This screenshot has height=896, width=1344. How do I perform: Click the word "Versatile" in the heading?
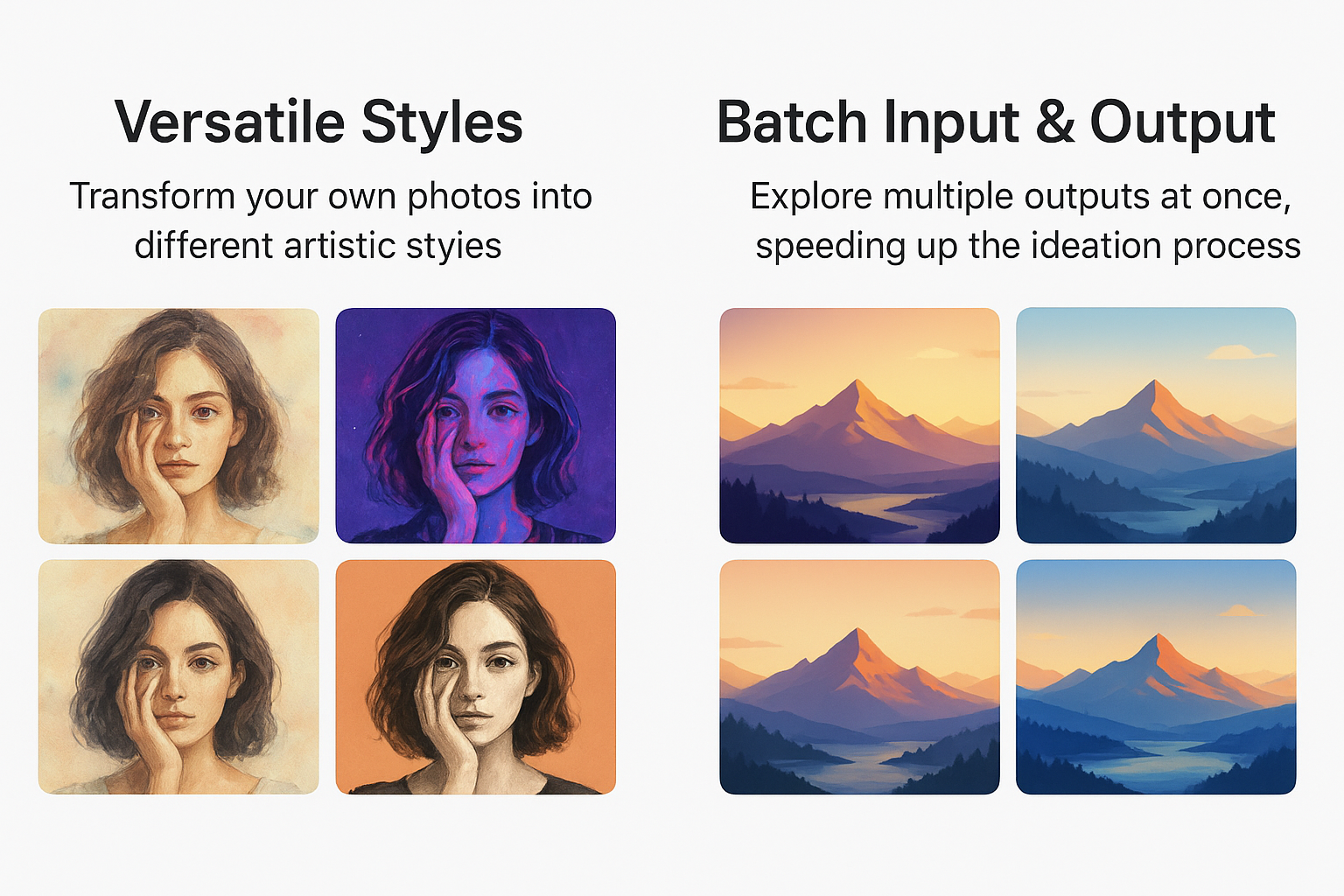click(229, 122)
